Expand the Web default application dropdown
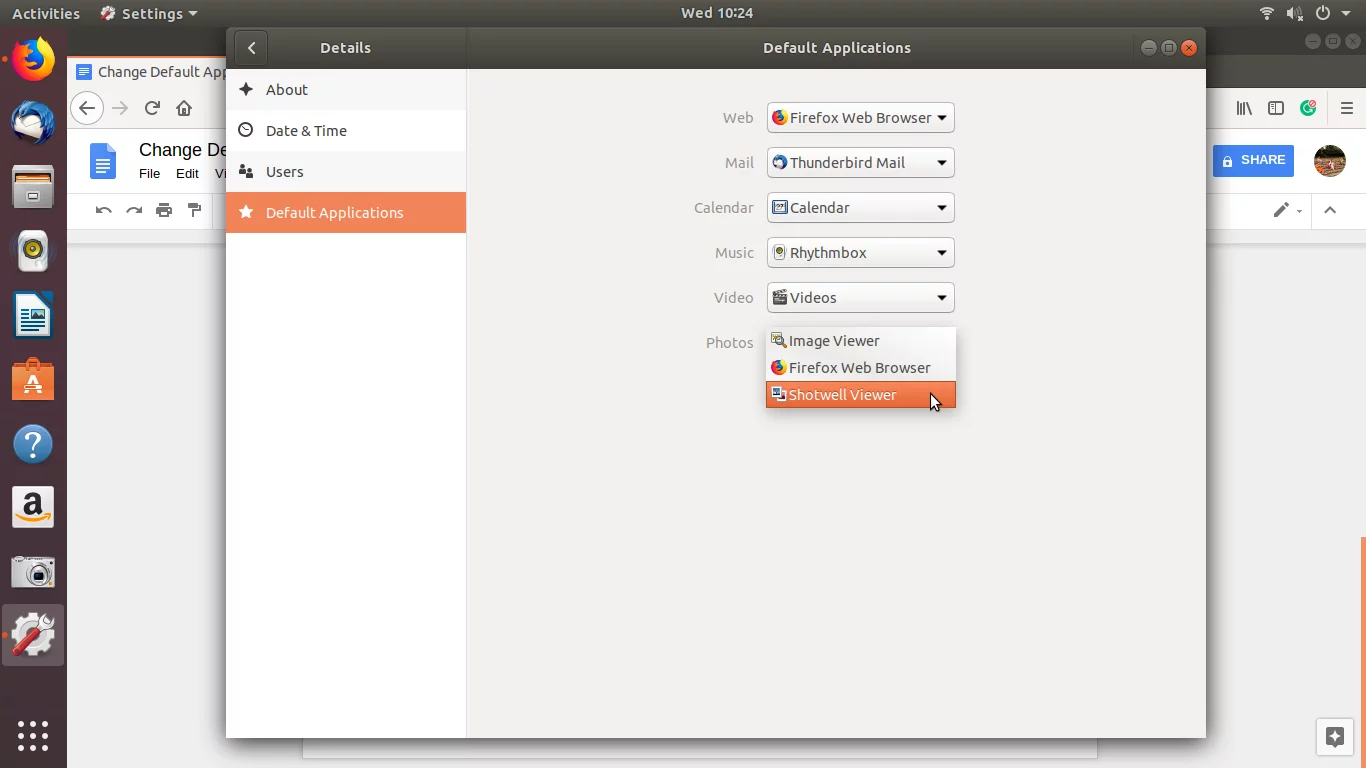The height and width of the screenshot is (768, 1366). pyautogui.click(x=860, y=118)
